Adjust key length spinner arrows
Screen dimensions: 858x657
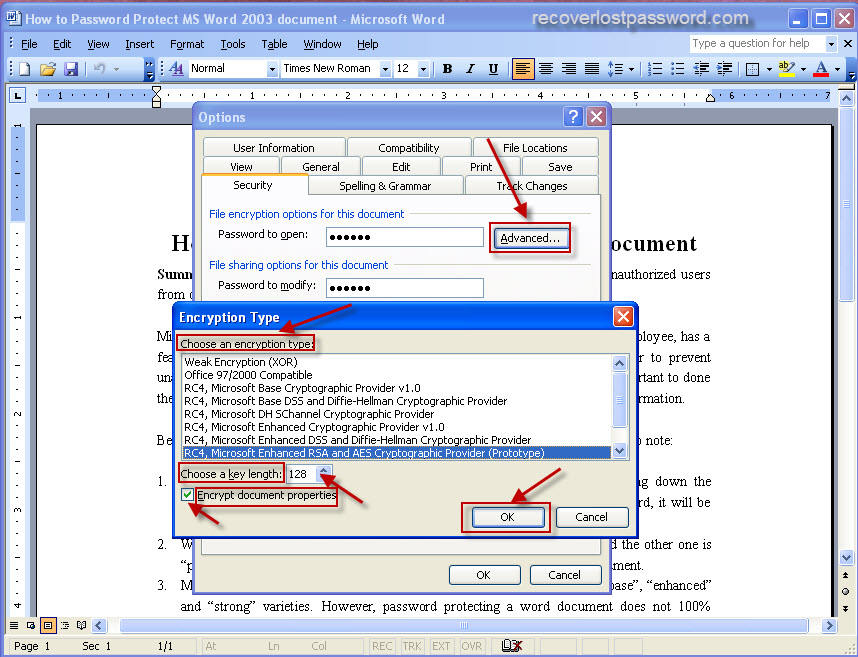(324, 474)
